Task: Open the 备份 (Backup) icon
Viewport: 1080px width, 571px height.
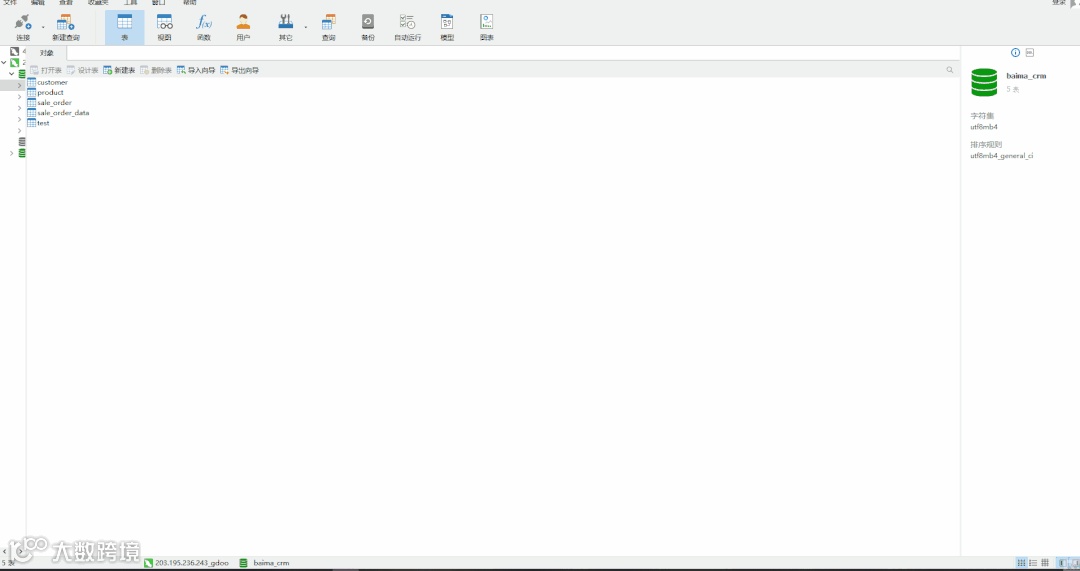Action: tap(368, 28)
